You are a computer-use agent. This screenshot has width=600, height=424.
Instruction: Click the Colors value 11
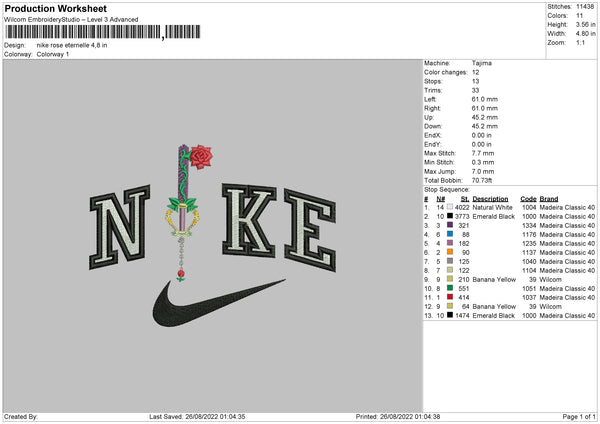(x=579, y=16)
